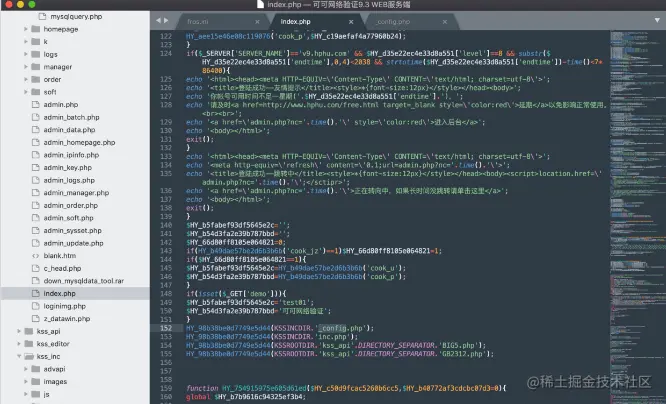666x404 pixels.
Task: Click the kss_api folder icon
Action: 29,331
